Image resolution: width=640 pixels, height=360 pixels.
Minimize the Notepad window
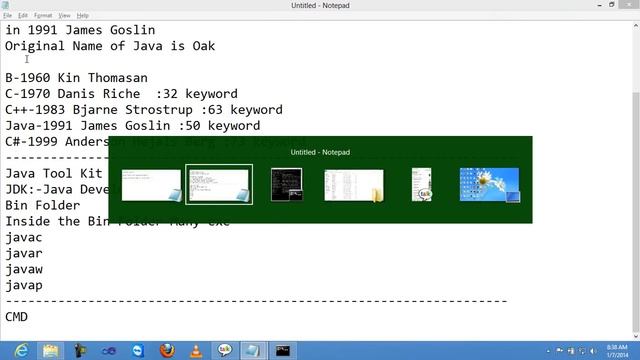(599, 5)
